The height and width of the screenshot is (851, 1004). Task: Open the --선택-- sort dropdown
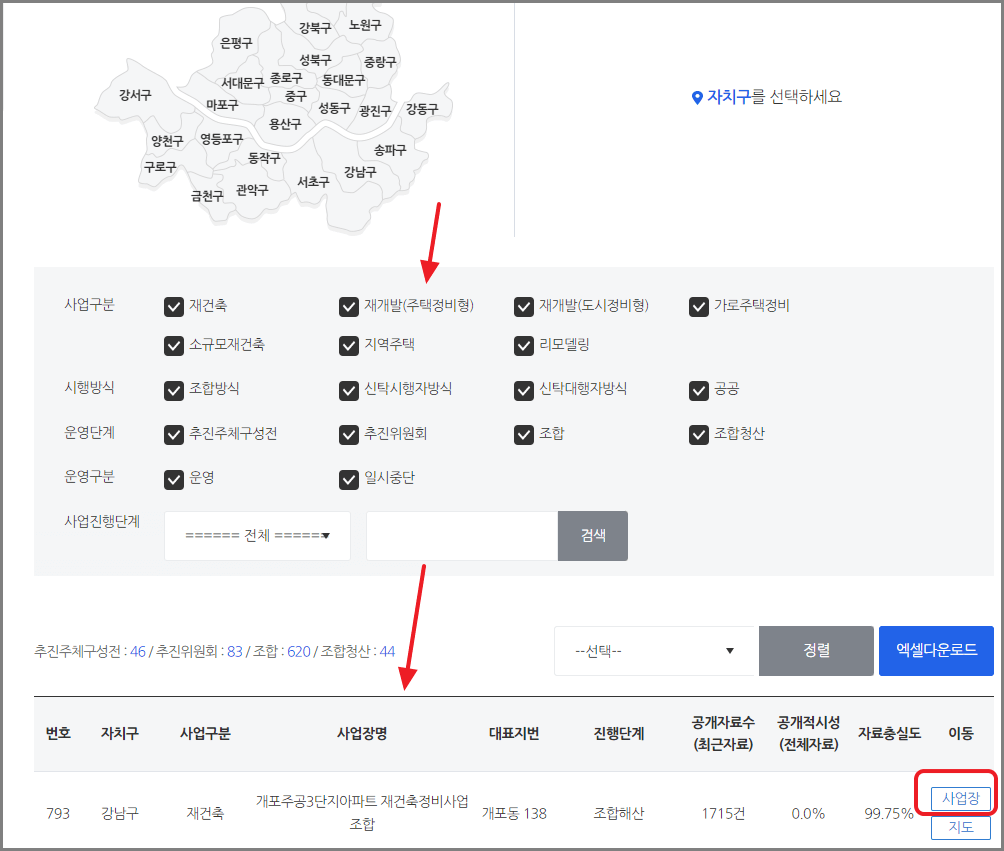point(654,650)
